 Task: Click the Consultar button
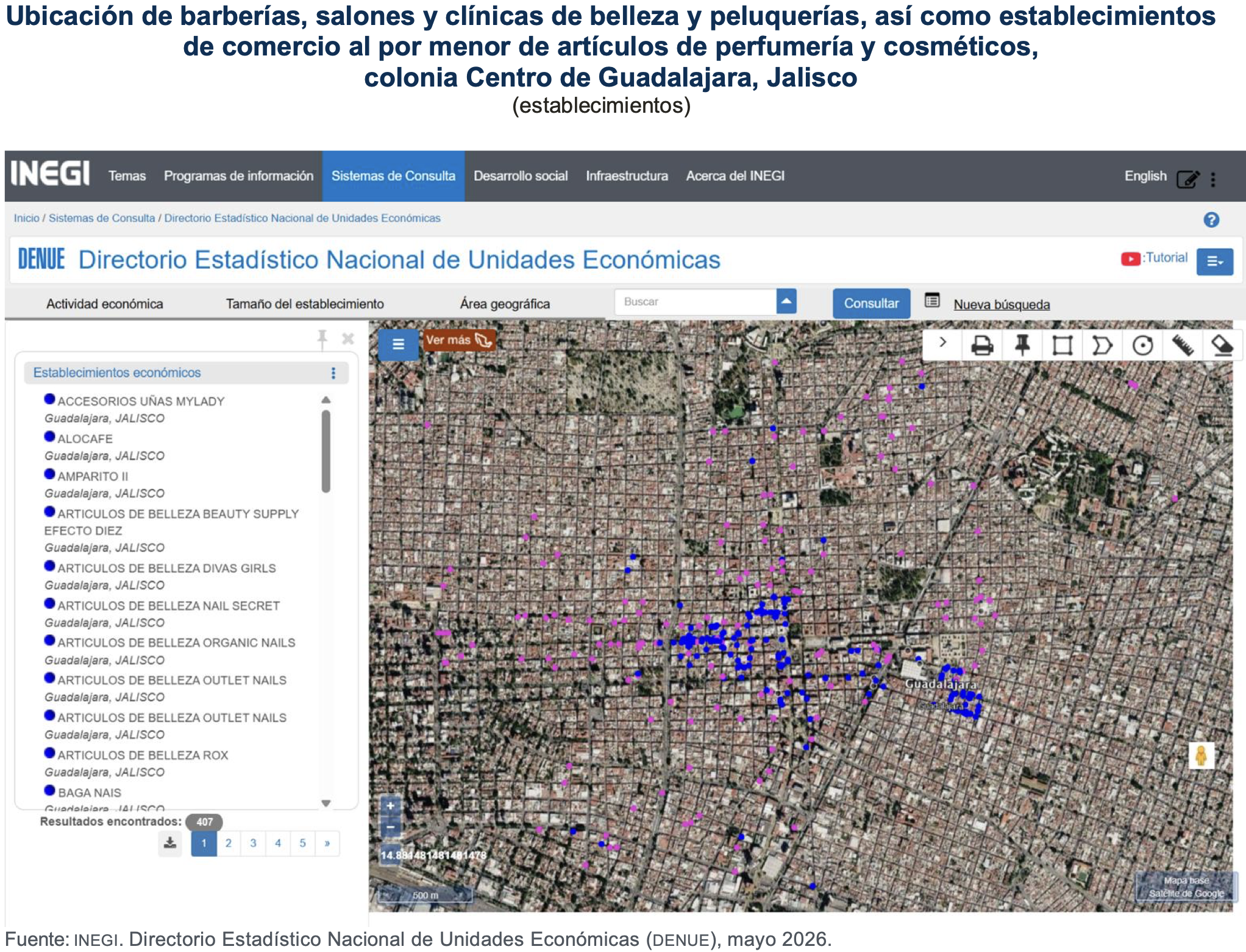point(871,304)
